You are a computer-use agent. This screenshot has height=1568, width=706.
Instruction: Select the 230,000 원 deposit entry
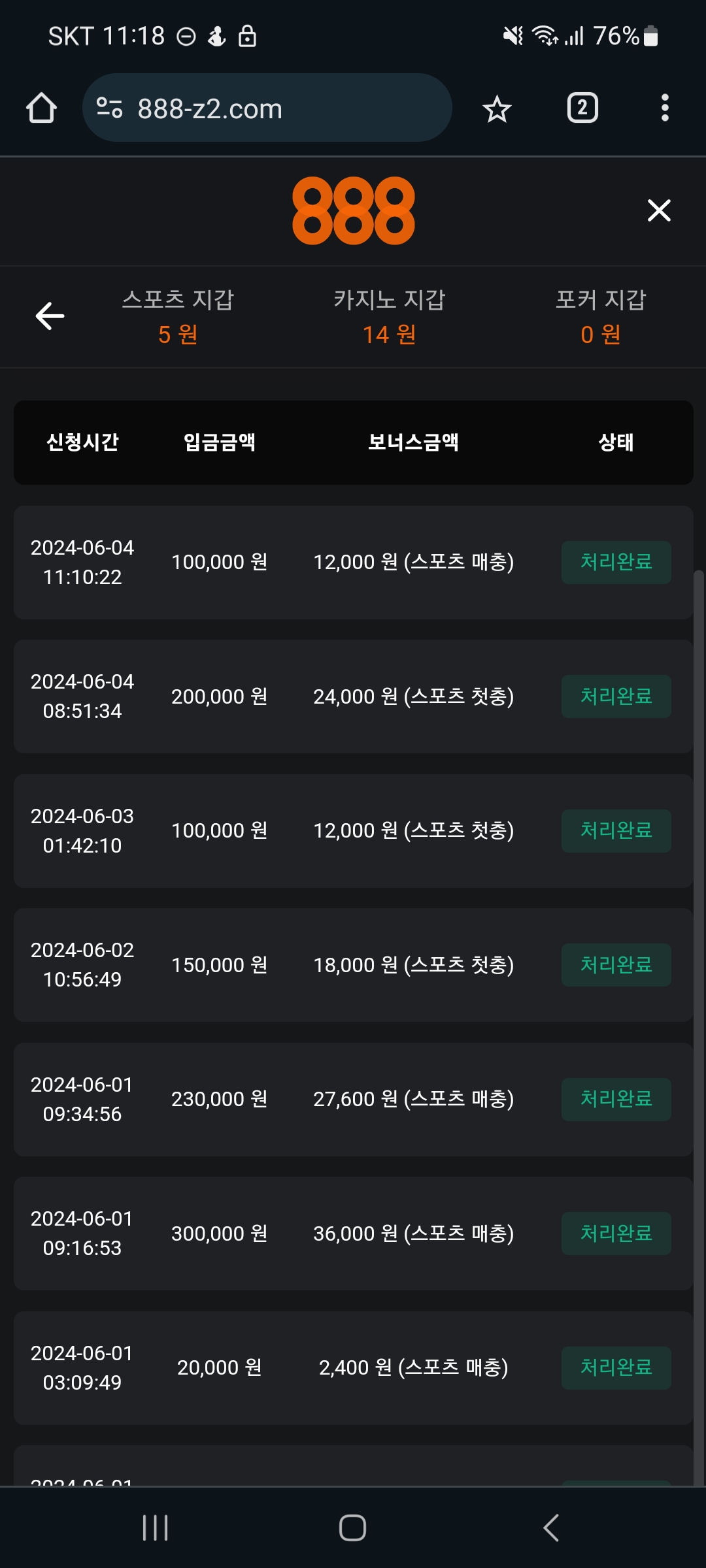pos(220,1099)
